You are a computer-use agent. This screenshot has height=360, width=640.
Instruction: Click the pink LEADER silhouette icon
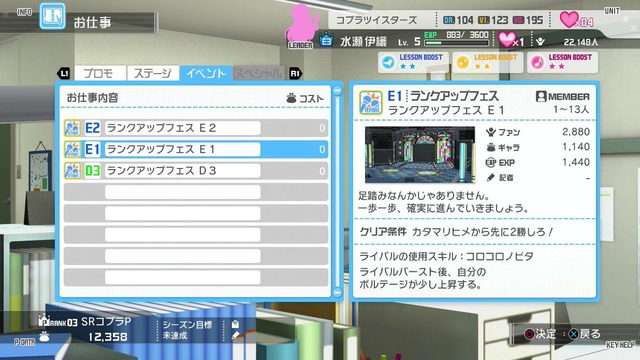(302, 25)
